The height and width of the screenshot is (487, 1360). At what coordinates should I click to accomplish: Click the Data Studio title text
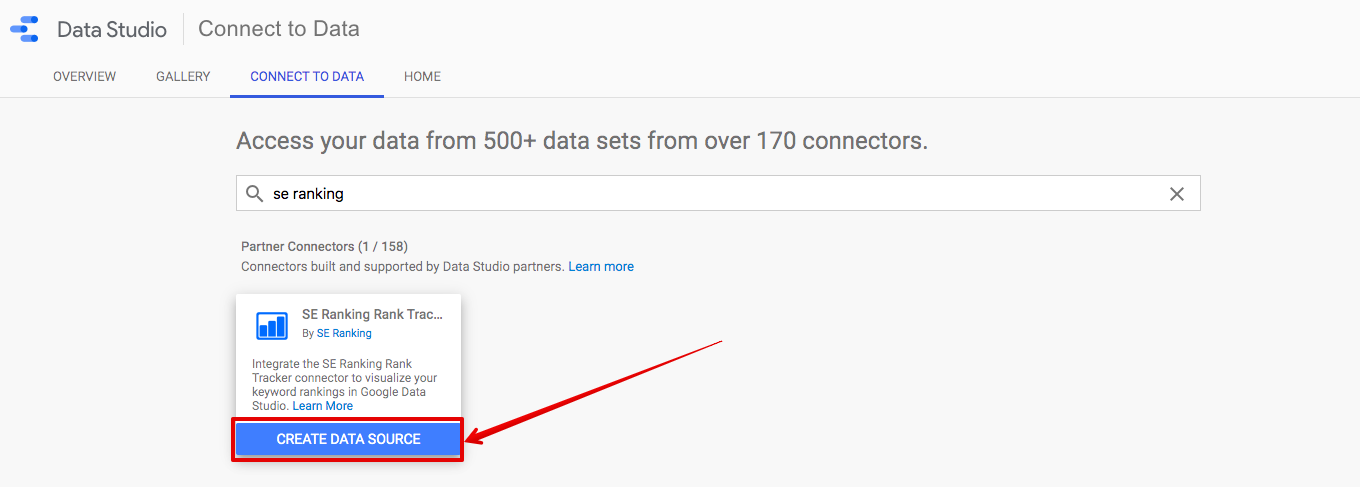(x=112, y=29)
